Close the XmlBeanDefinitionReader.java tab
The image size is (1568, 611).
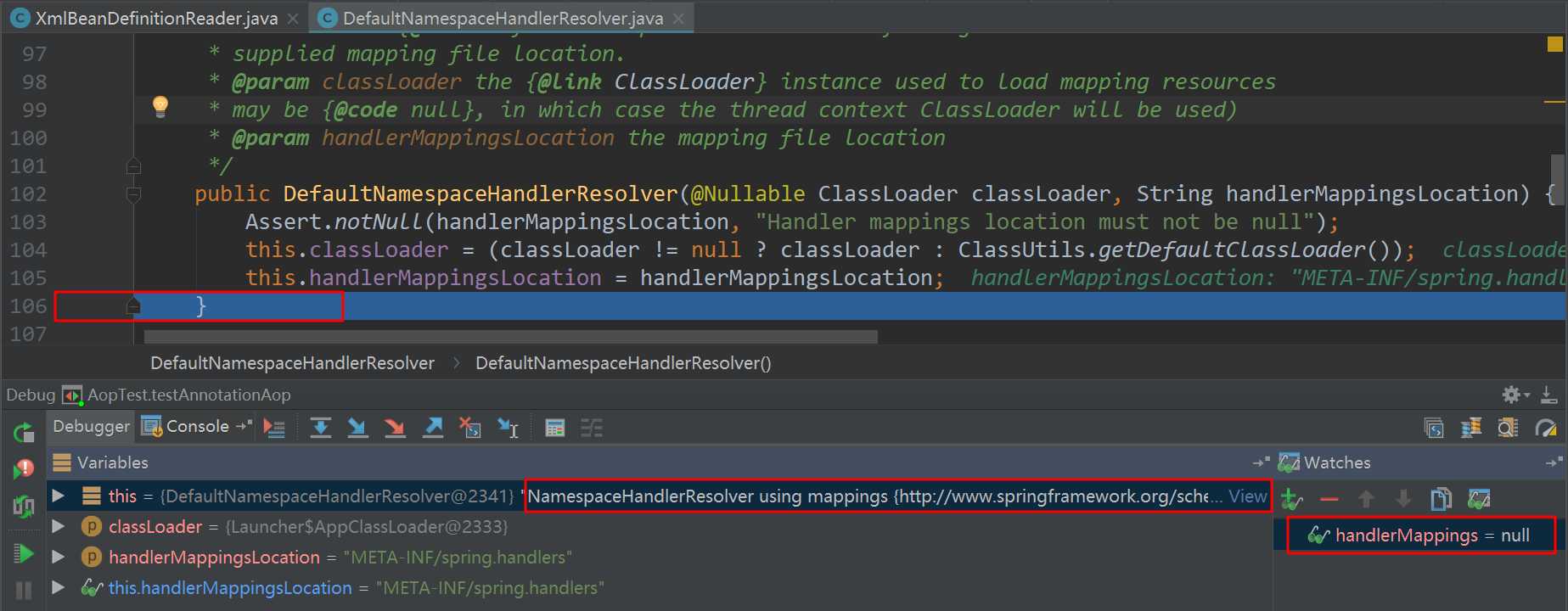click(293, 18)
